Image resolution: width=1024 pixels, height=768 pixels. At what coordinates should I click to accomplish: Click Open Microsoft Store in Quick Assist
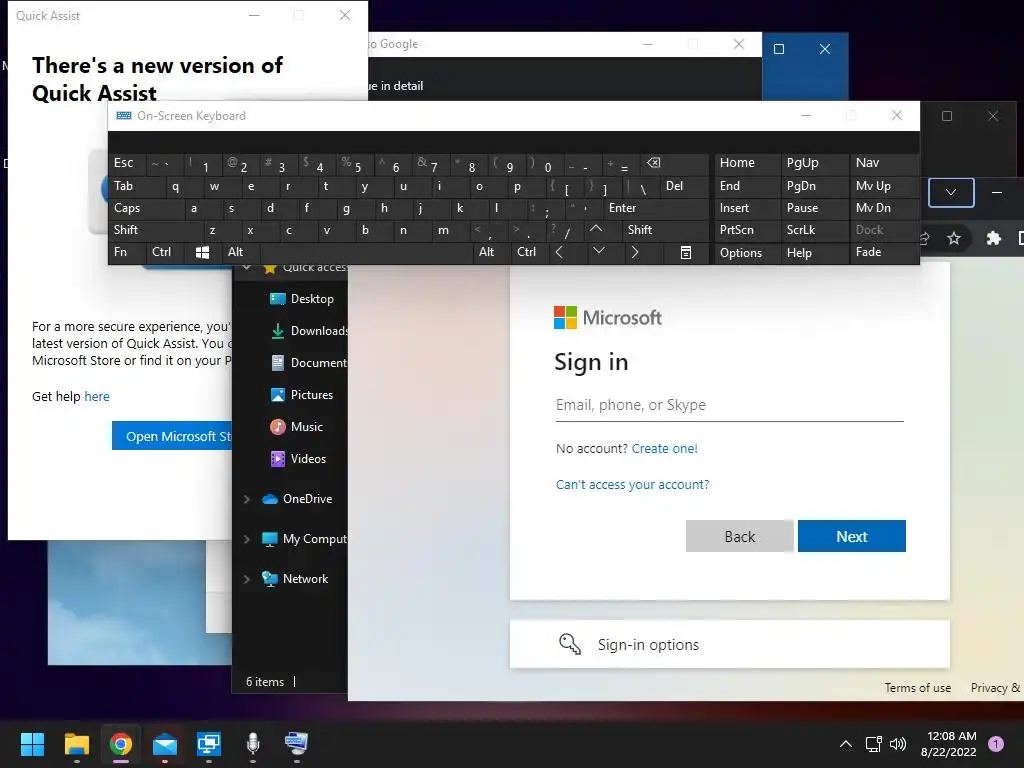pyautogui.click(x=172, y=436)
